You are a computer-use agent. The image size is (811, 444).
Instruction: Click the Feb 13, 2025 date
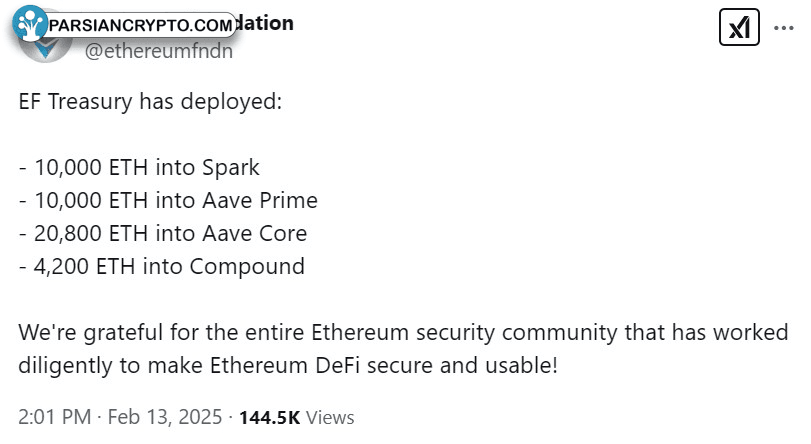pyautogui.click(x=164, y=417)
